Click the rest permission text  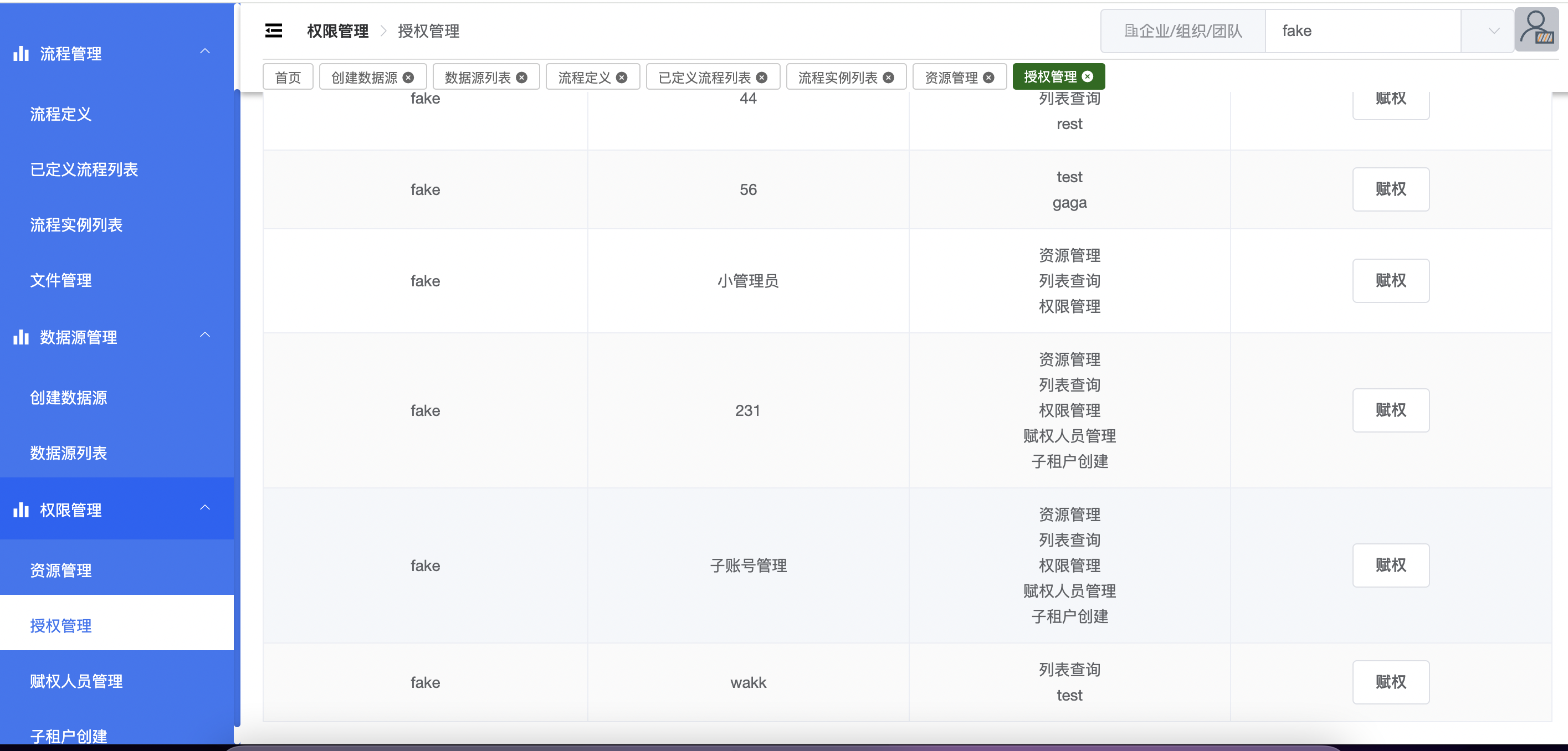[1069, 124]
